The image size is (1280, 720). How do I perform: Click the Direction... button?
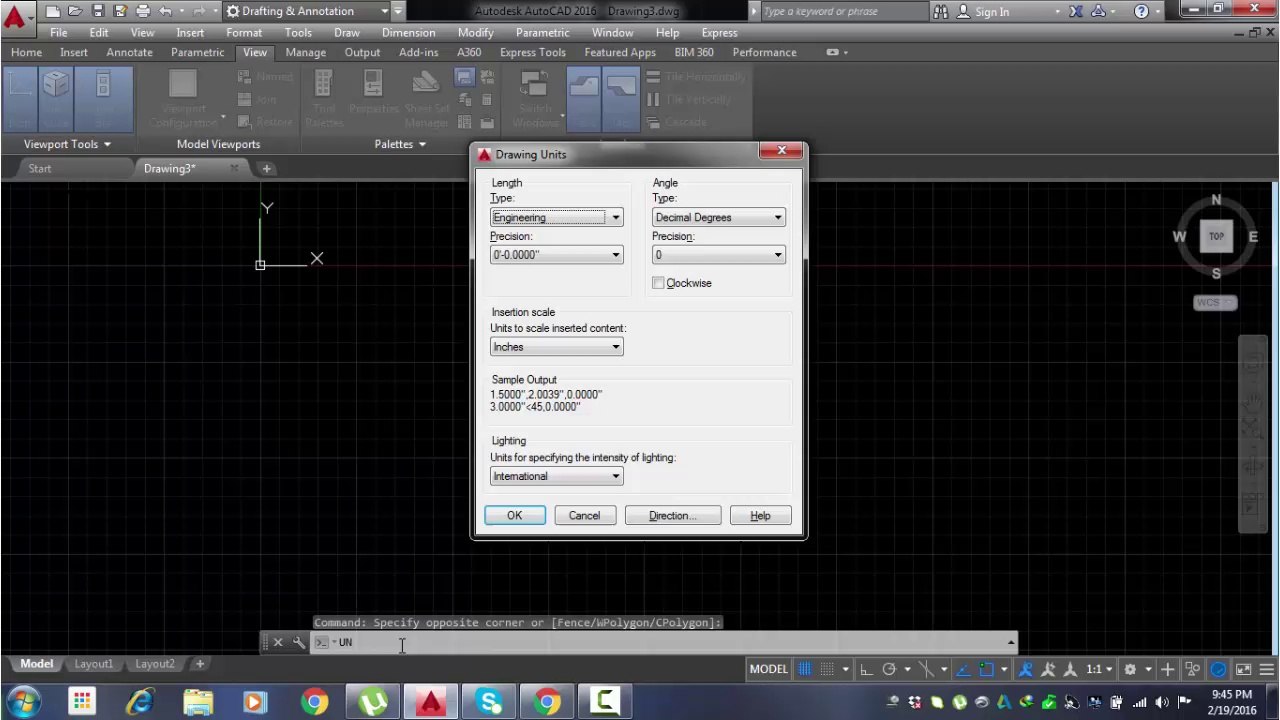673,515
